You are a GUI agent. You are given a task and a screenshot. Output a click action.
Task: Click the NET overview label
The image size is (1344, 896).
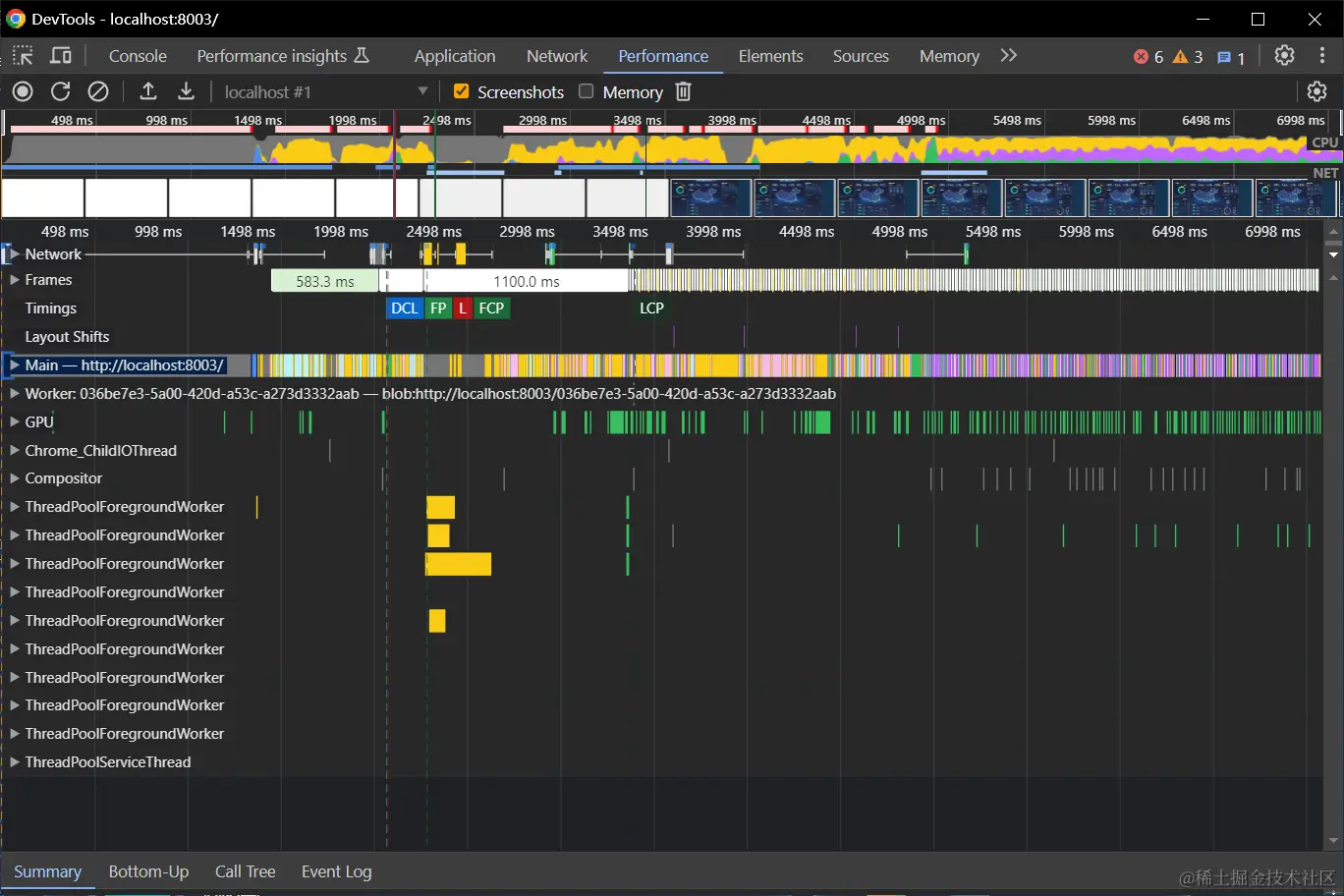coord(1325,173)
